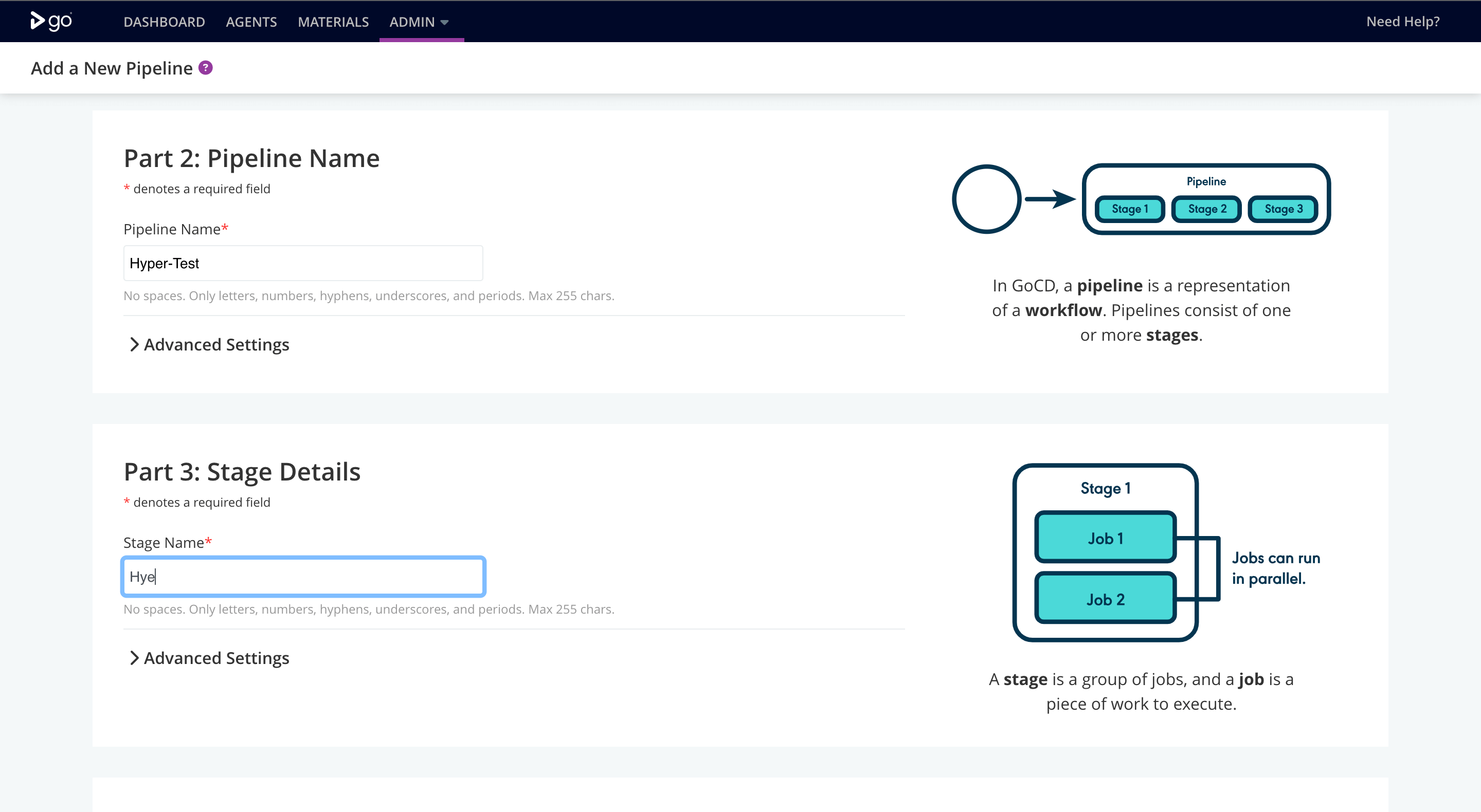
Task: Click the Job 1 box in the stage diagram
Action: tap(1105, 538)
